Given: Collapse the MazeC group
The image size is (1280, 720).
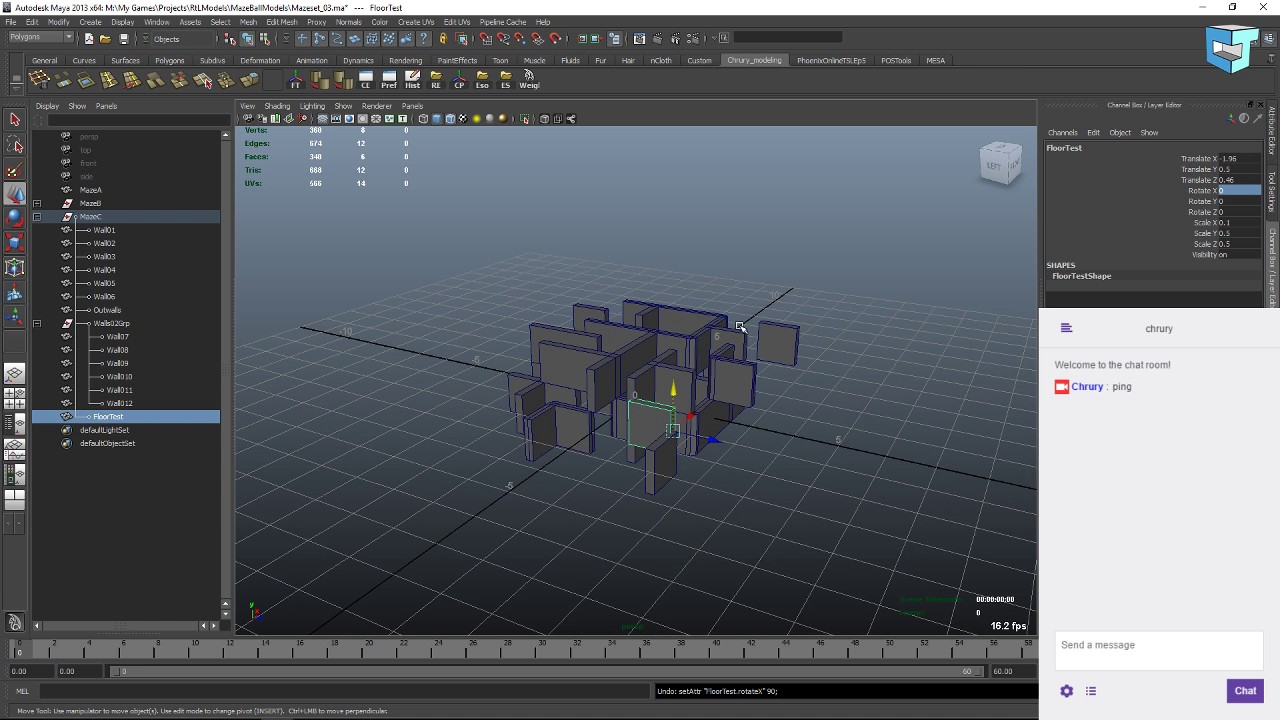Looking at the screenshot, I should (37, 217).
